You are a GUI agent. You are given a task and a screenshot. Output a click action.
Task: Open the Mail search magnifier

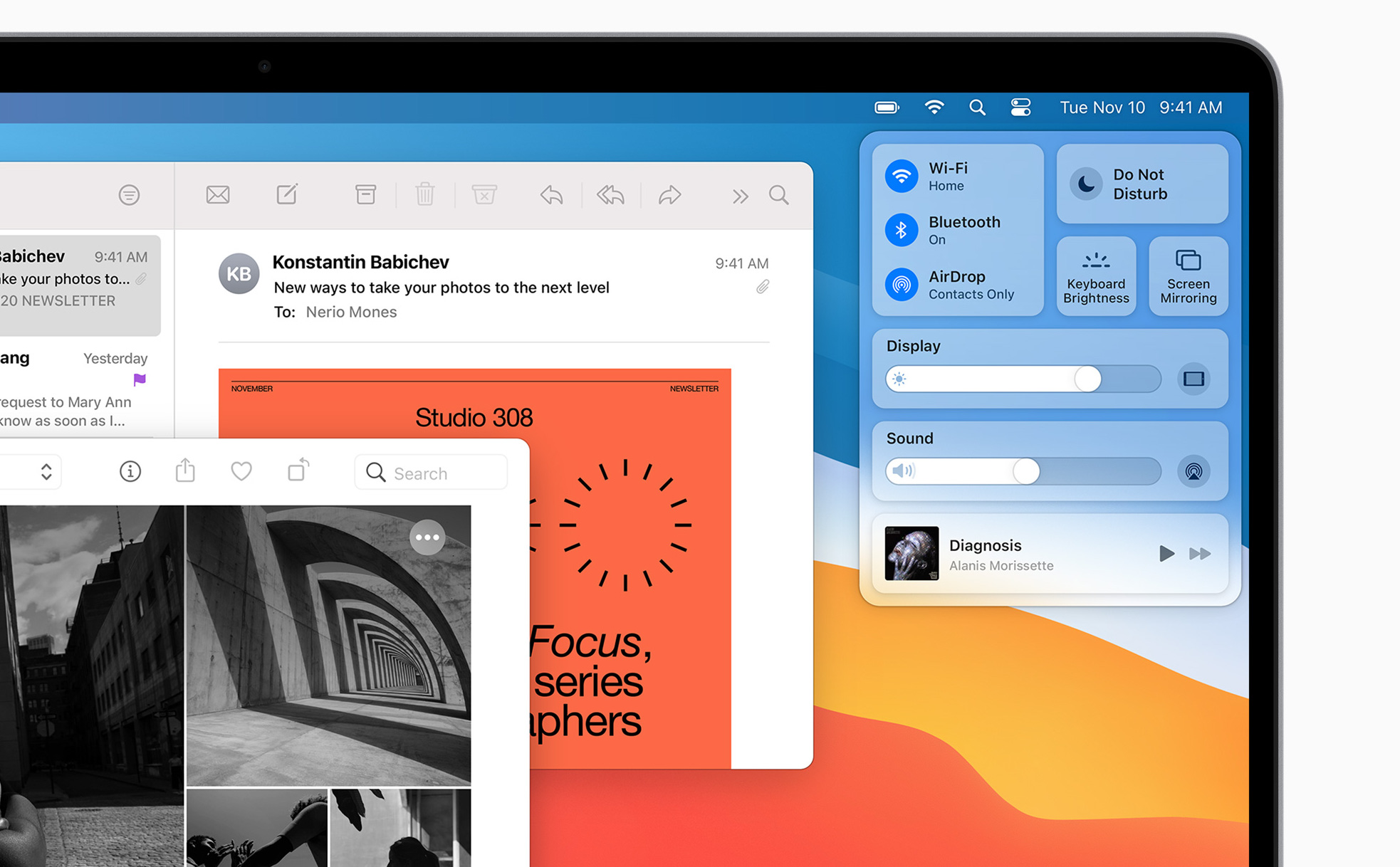(779, 194)
